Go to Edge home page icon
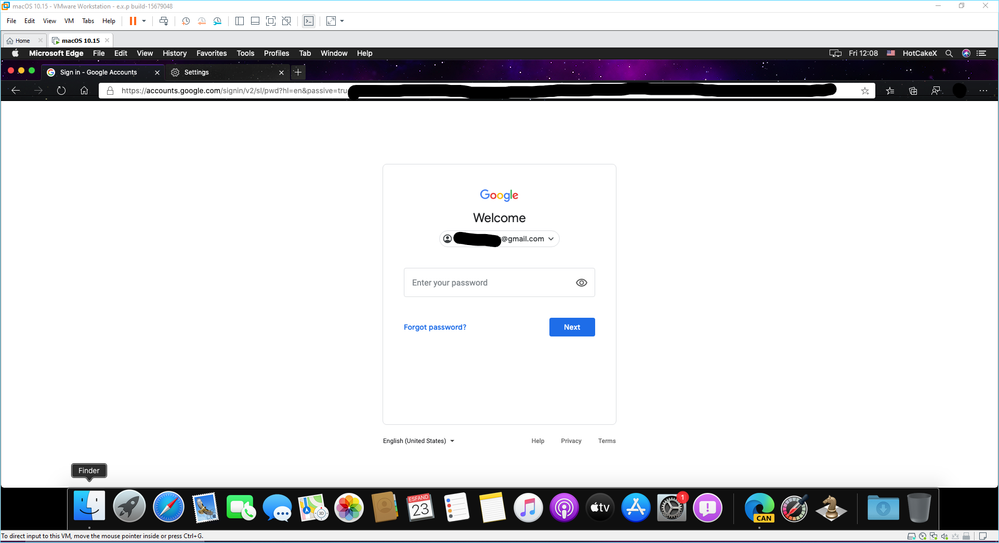Screen dimensions: 999x543 84,90
